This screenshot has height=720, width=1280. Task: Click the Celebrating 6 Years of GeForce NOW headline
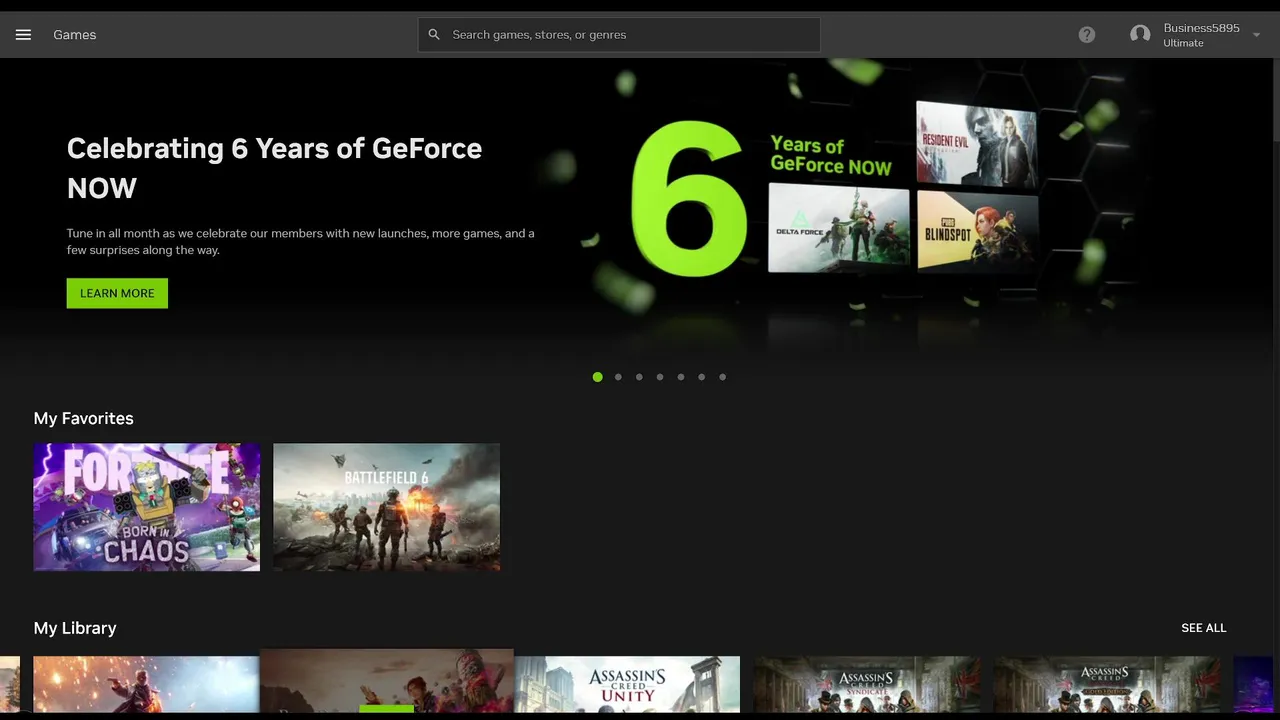tap(274, 168)
